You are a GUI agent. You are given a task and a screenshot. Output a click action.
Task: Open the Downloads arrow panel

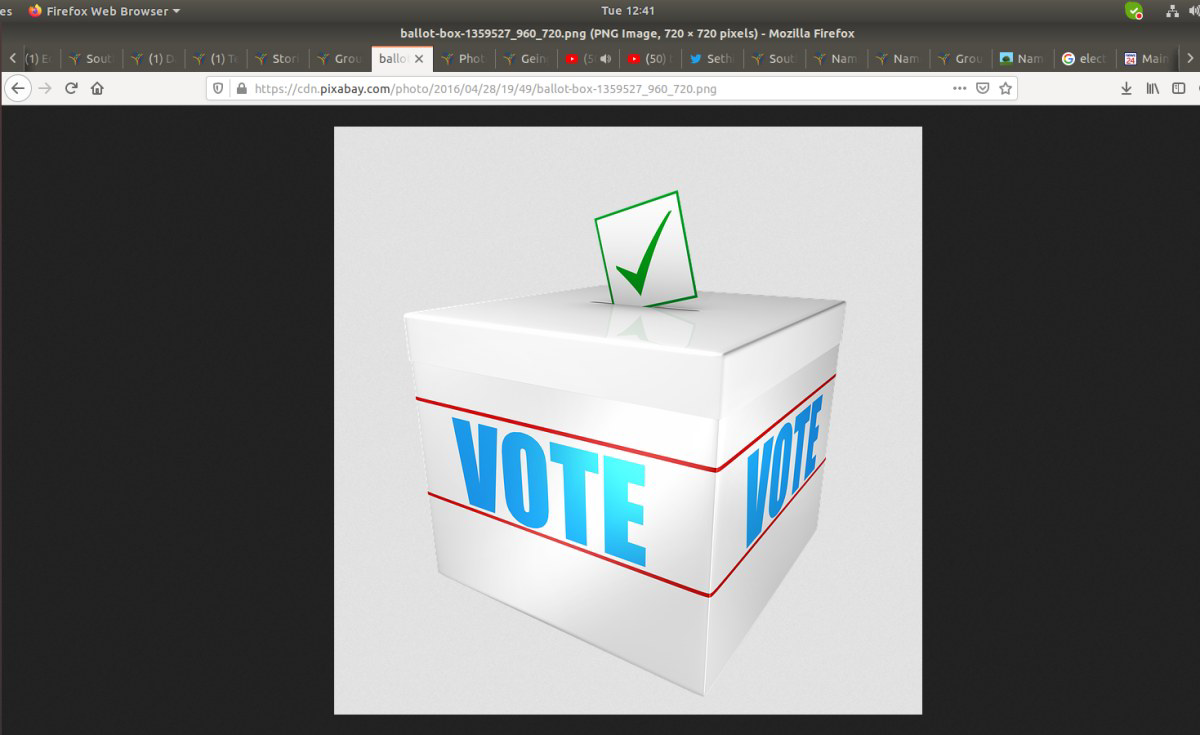tap(1126, 88)
